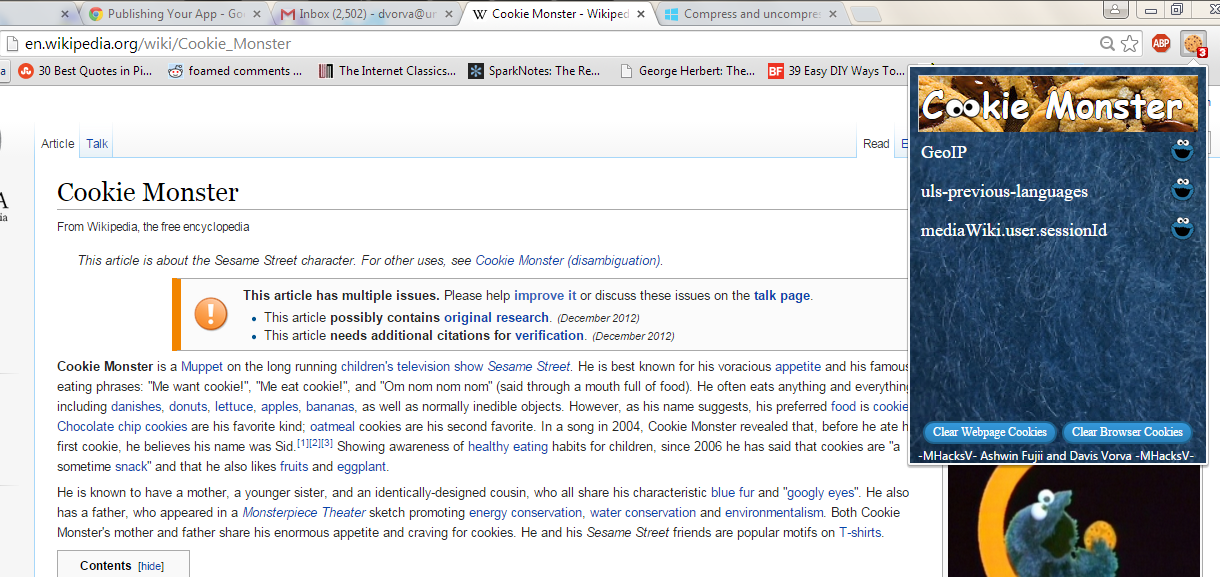Image resolution: width=1220 pixels, height=577 pixels.
Task: Click the Cookie Monster popup banner title
Action: [x=1057, y=104]
